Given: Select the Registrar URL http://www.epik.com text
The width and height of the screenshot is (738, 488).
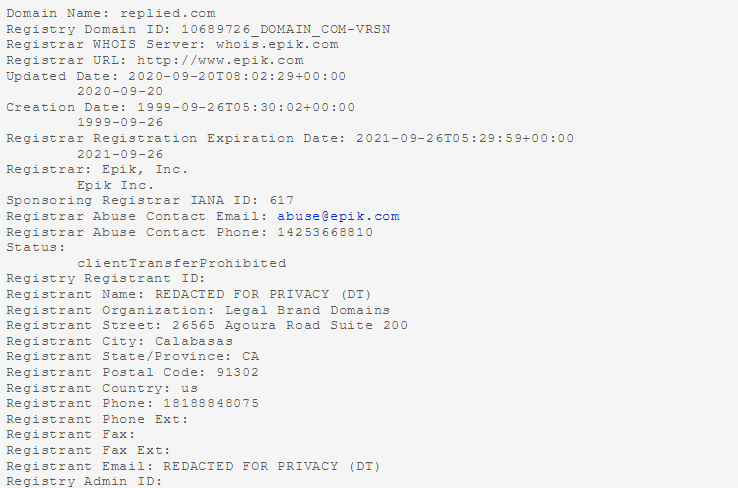Looking at the screenshot, I should pyautogui.click(x=155, y=60).
